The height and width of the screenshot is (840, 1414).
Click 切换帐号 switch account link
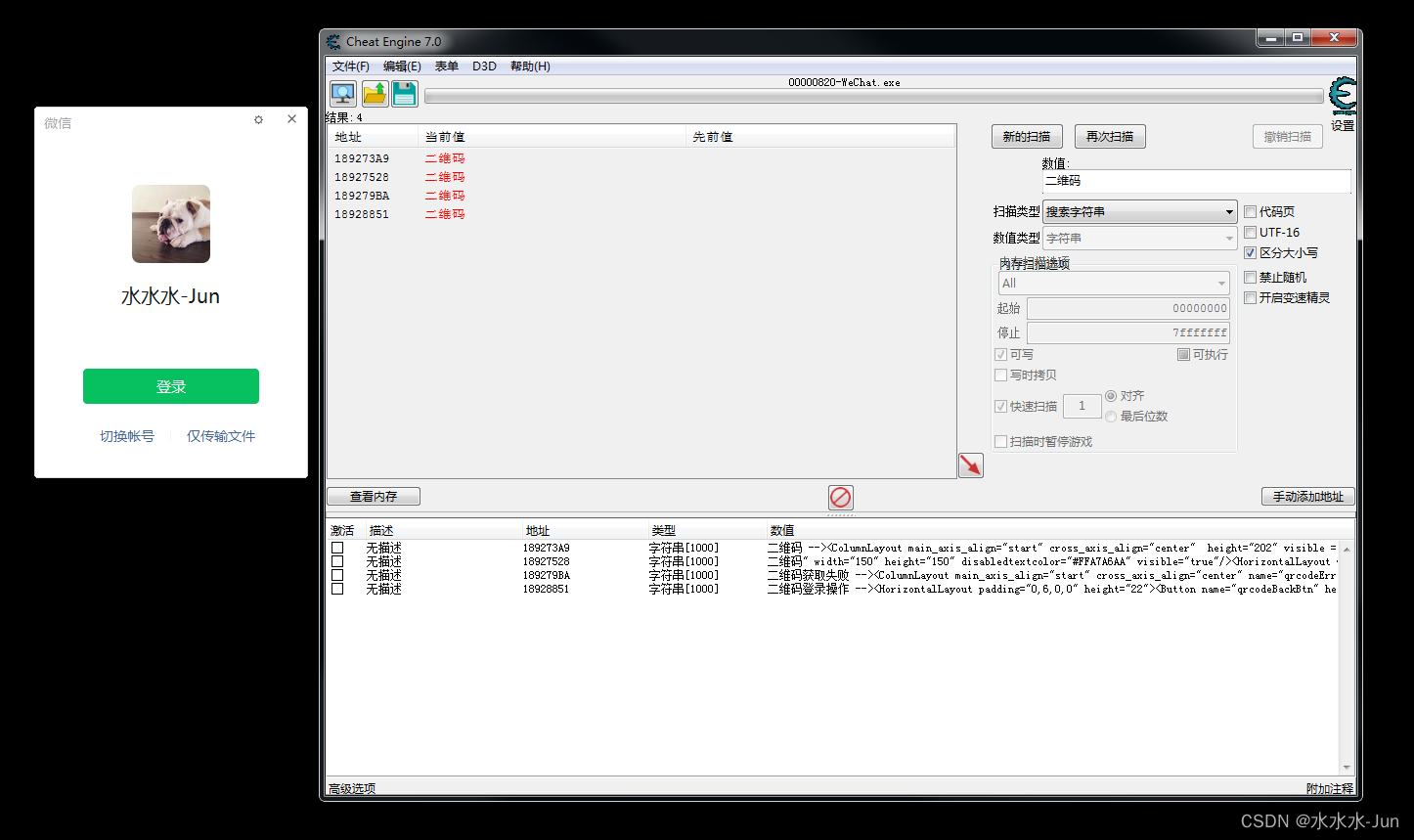(127, 436)
